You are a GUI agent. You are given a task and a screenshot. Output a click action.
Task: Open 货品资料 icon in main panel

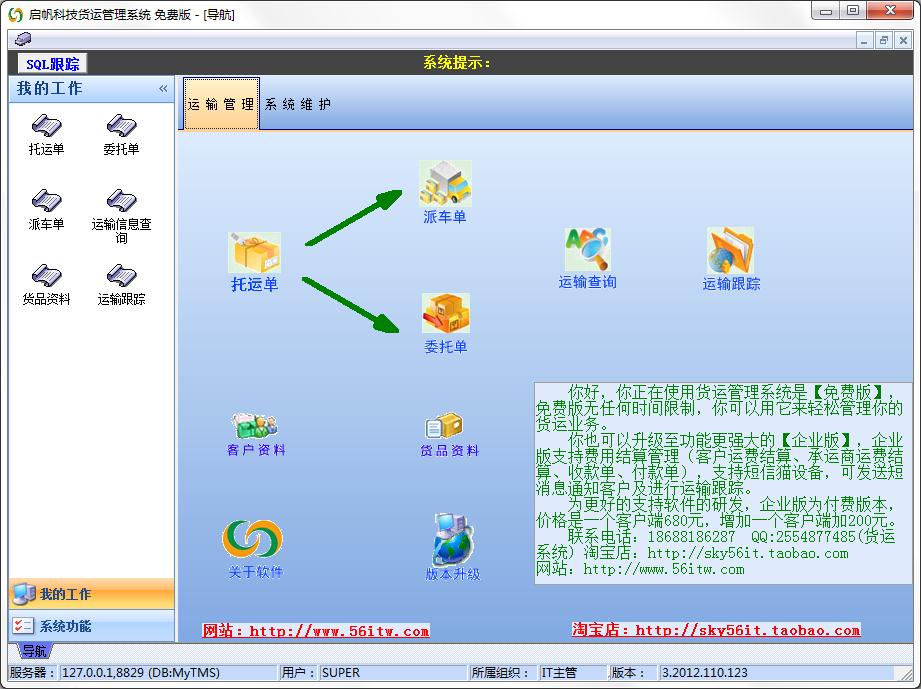[445, 425]
